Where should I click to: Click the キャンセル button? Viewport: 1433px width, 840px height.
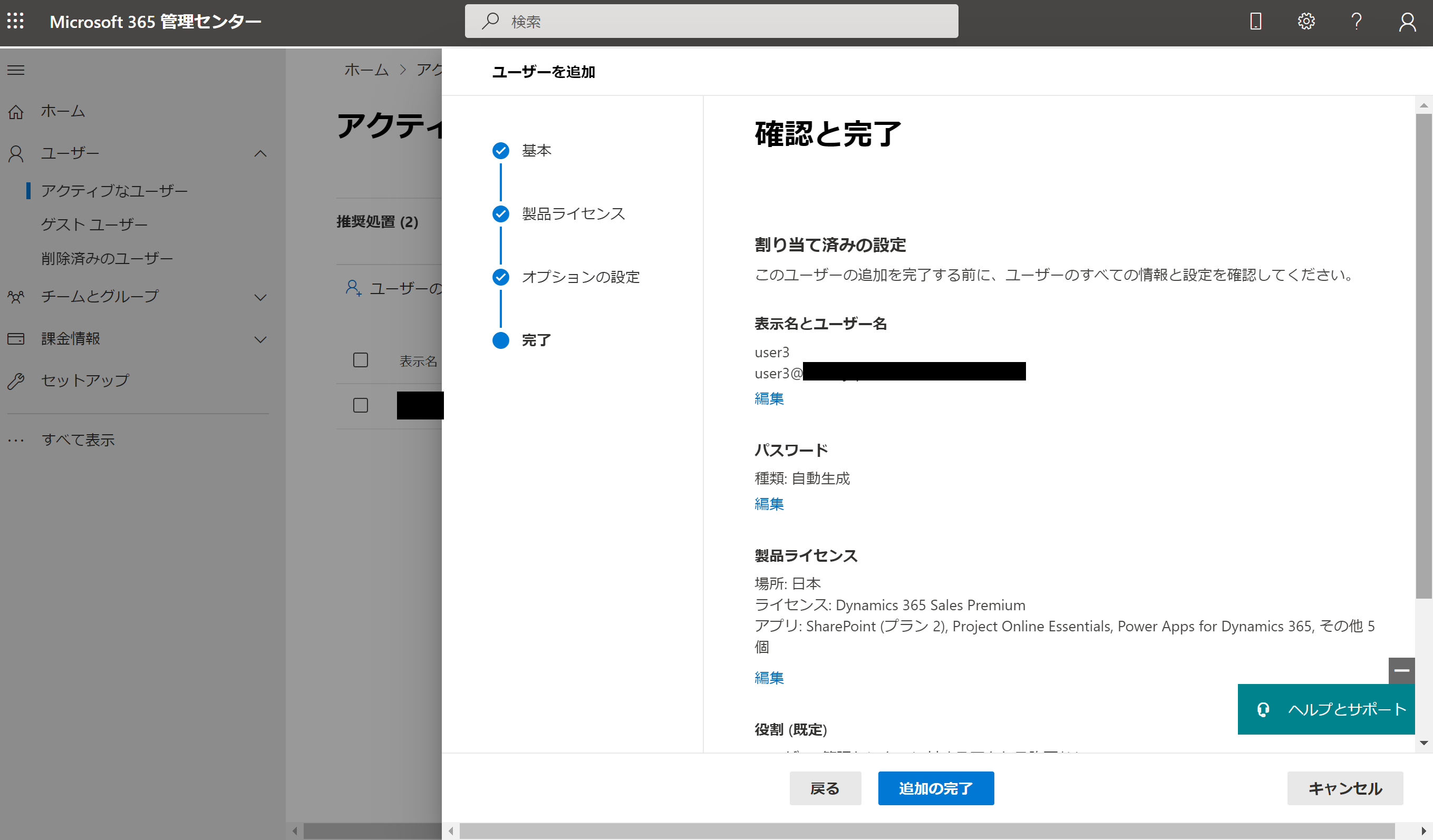[x=1345, y=788]
